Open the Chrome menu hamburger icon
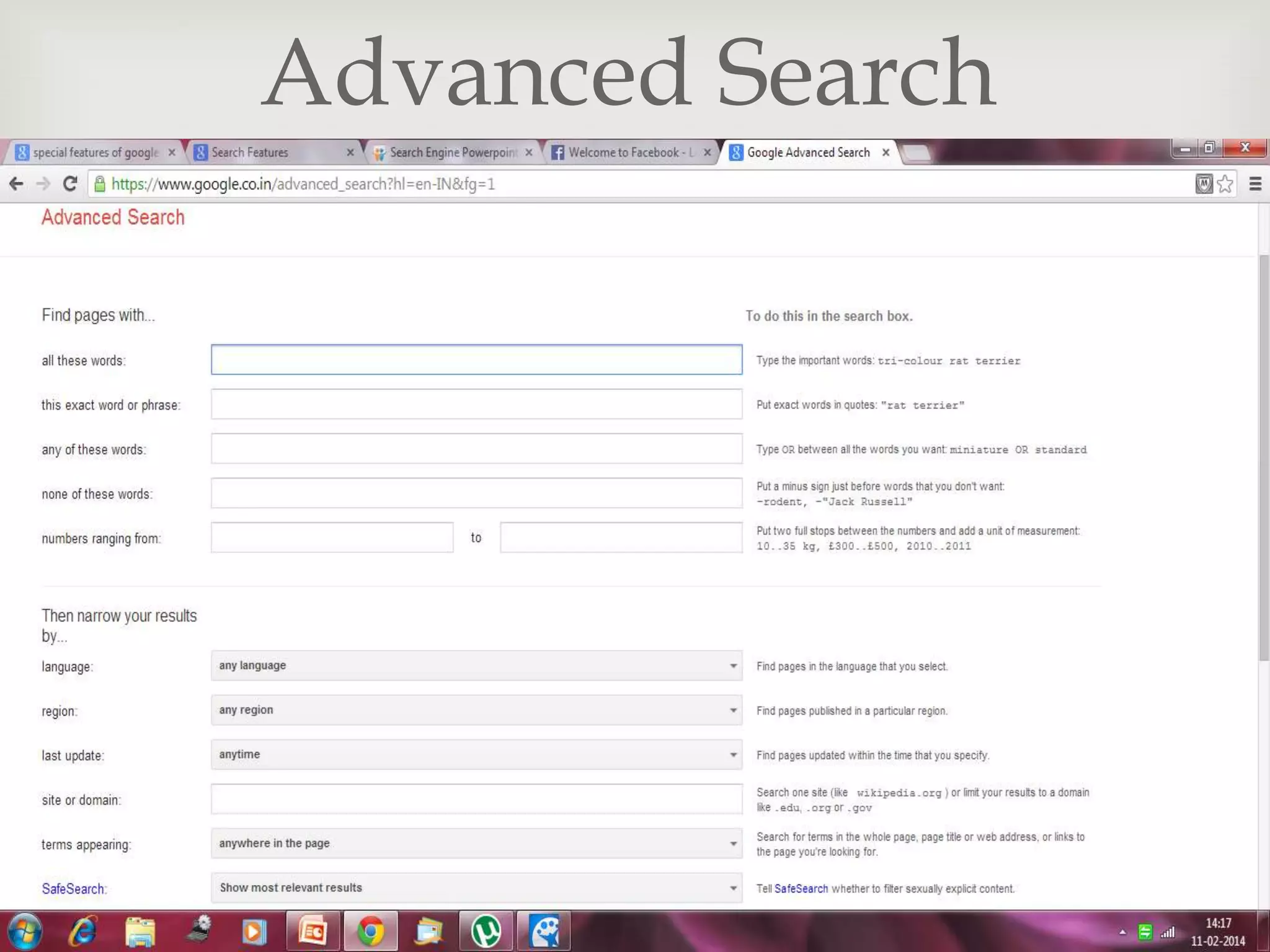Image resolution: width=1270 pixels, height=952 pixels. (1255, 184)
